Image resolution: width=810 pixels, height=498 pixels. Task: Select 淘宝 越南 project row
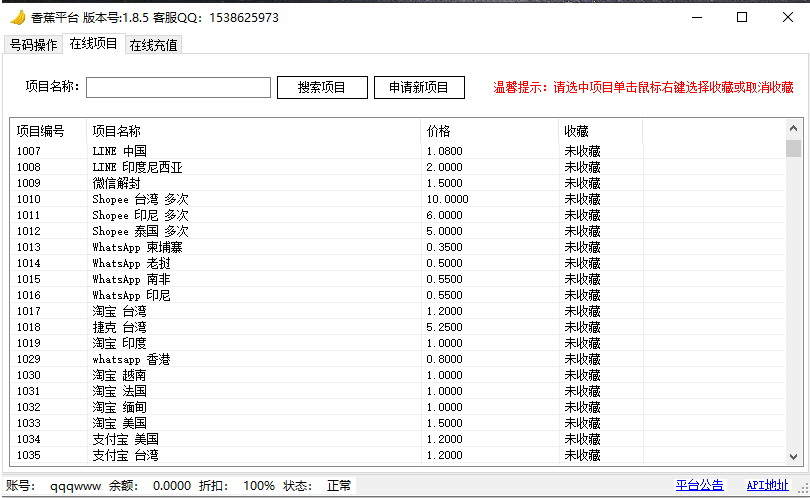[398, 375]
